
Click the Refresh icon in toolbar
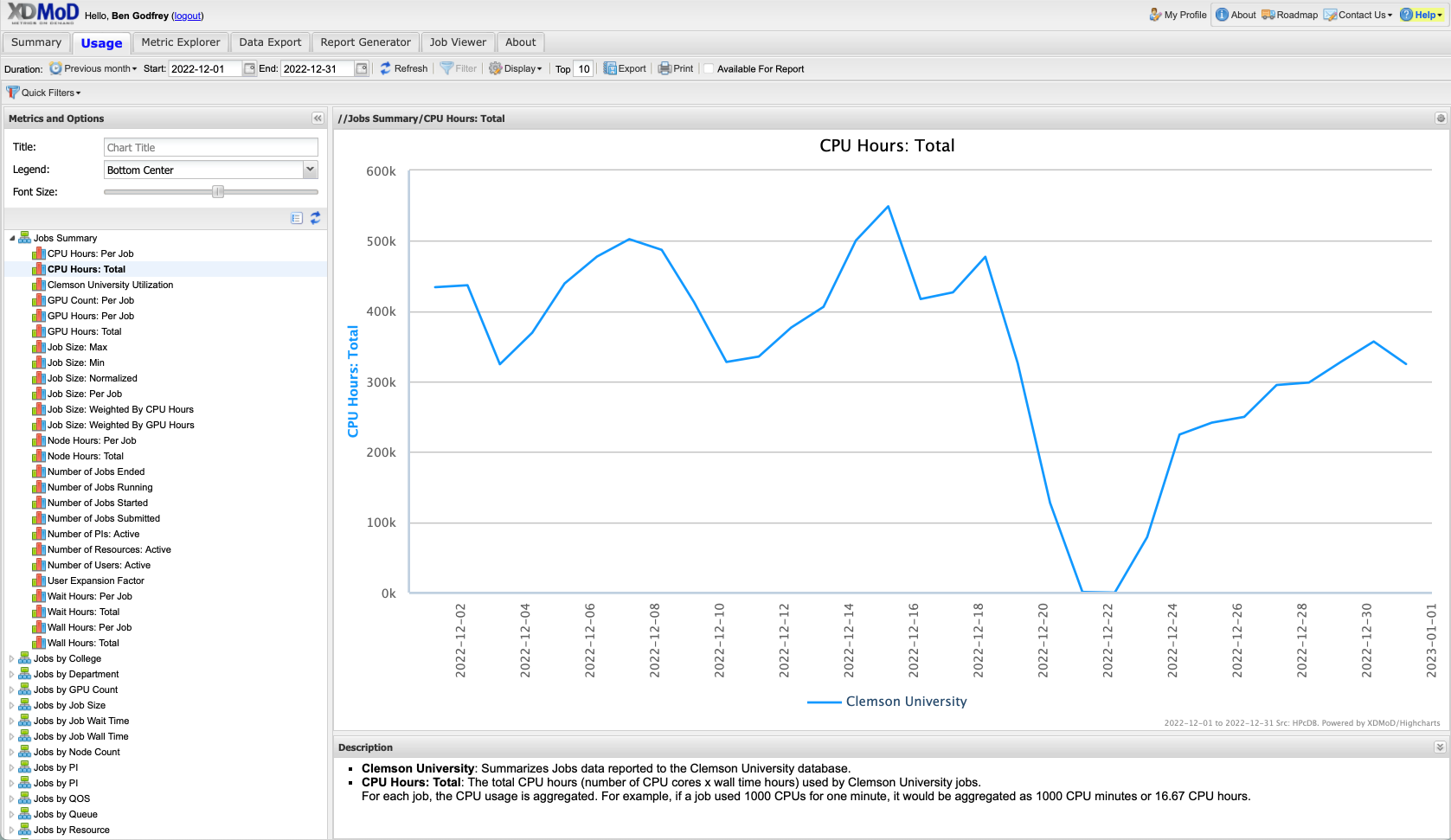tap(386, 68)
